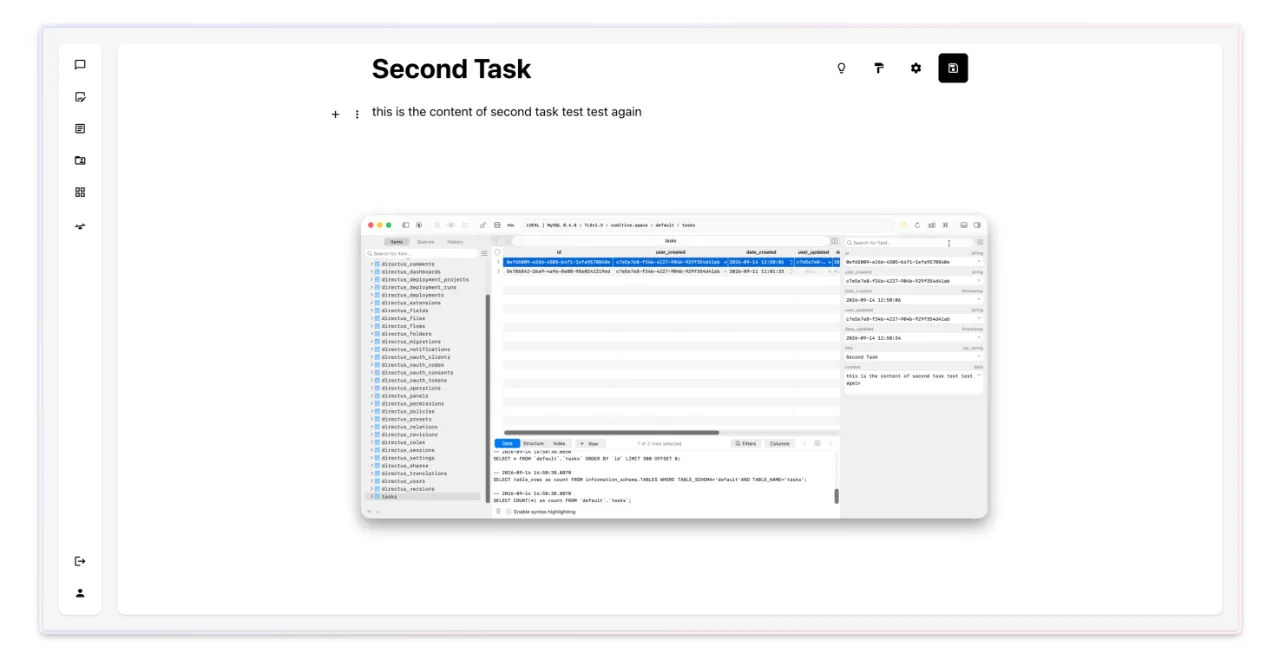Add a new block with plus icon
Image resolution: width=1280 pixels, height=656 pixels.
coord(336,114)
